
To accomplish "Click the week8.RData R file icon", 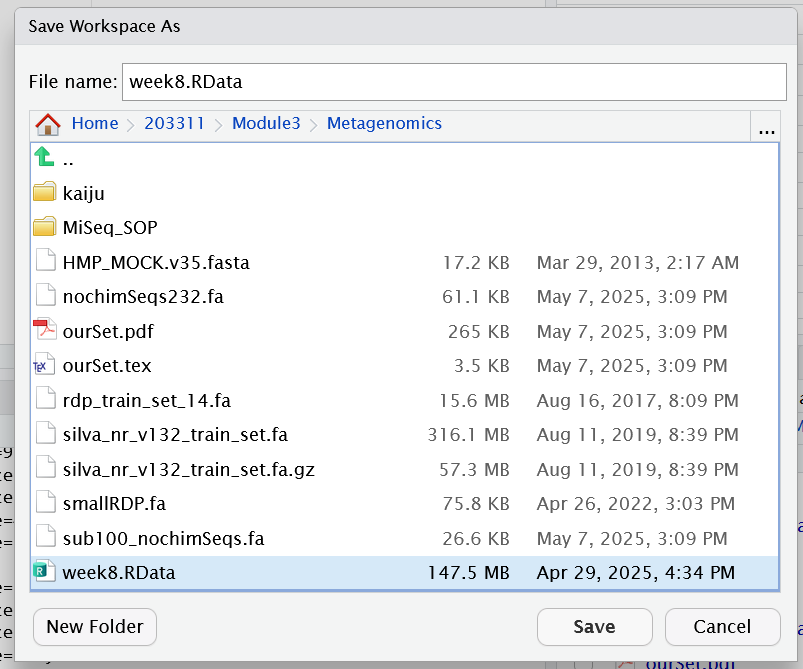I will (44, 571).
